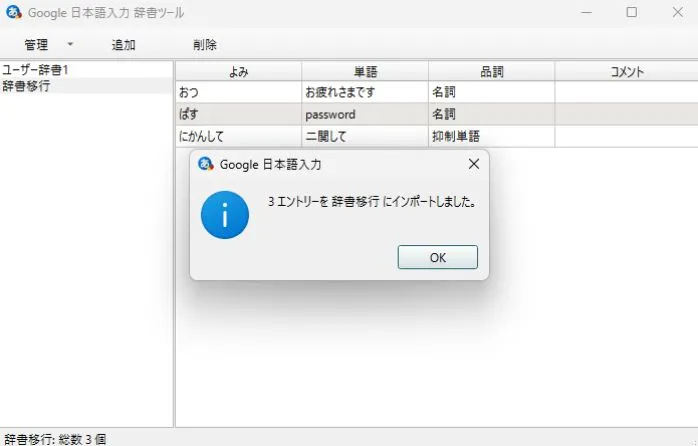Image resolution: width=698 pixels, height=446 pixels.
Task: Click the comment cell in the にかんして row
Action: (626, 136)
